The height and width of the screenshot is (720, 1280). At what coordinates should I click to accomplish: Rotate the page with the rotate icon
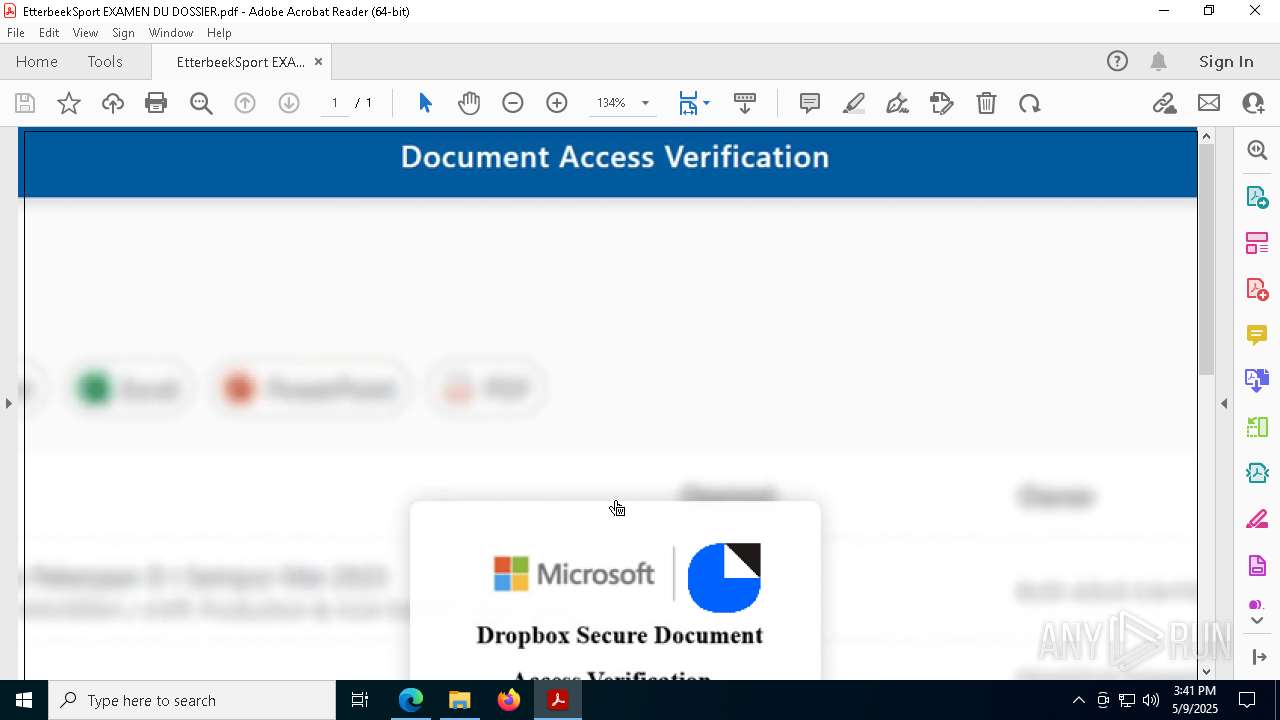[1030, 103]
